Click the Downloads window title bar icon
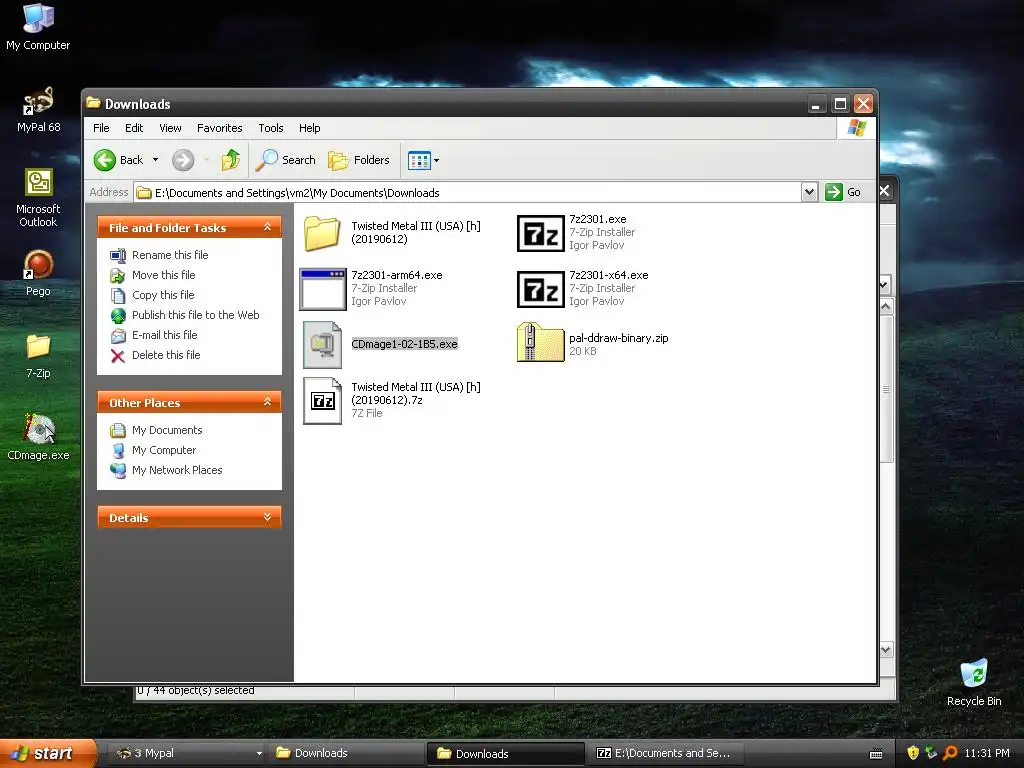Screen dimensions: 1024x768 coord(93,103)
